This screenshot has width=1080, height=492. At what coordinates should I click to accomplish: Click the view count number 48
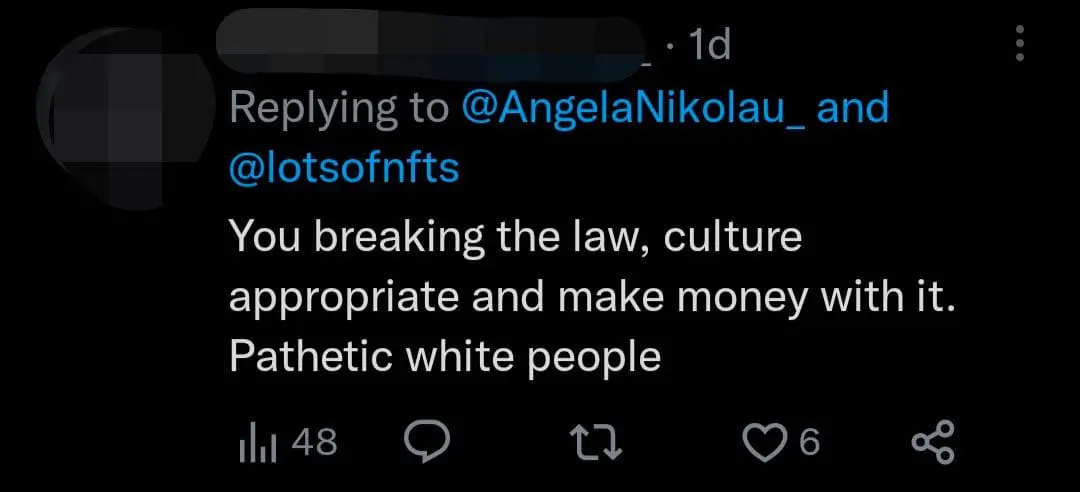(x=315, y=441)
